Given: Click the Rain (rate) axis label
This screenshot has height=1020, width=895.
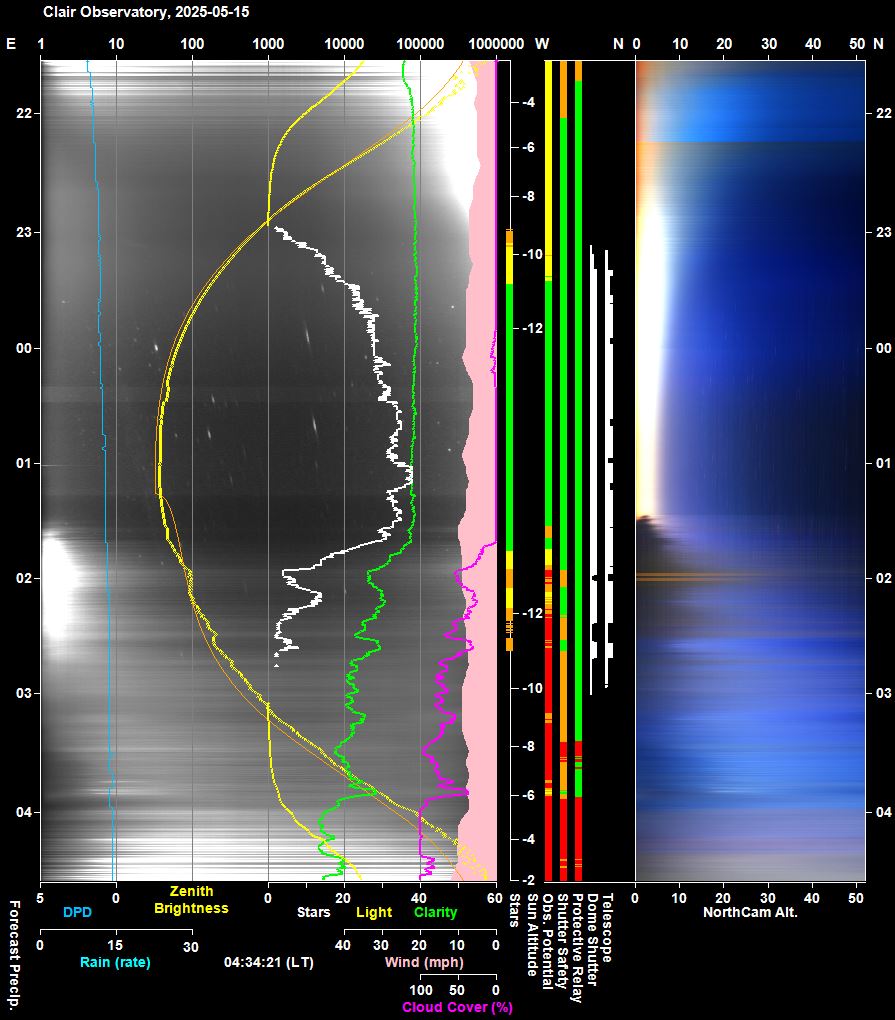Looking at the screenshot, I should click(115, 962).
